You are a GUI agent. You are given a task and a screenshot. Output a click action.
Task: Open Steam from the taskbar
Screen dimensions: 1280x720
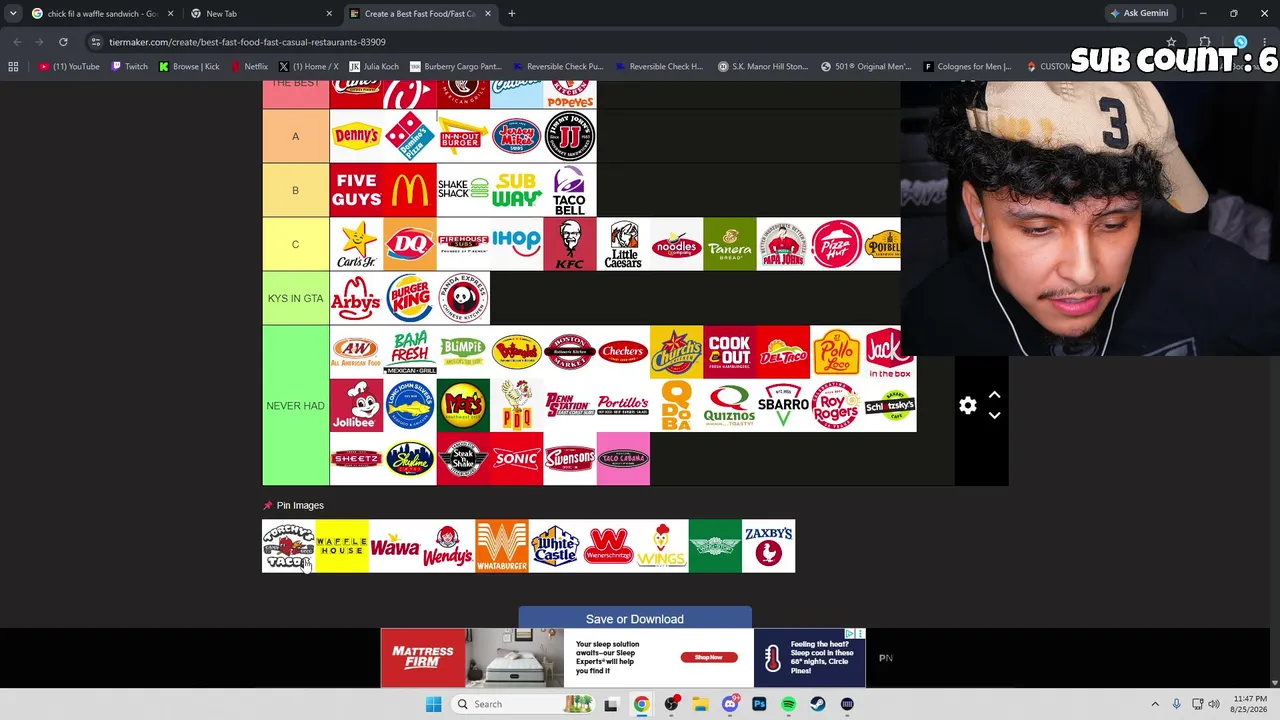coord(818,704)
